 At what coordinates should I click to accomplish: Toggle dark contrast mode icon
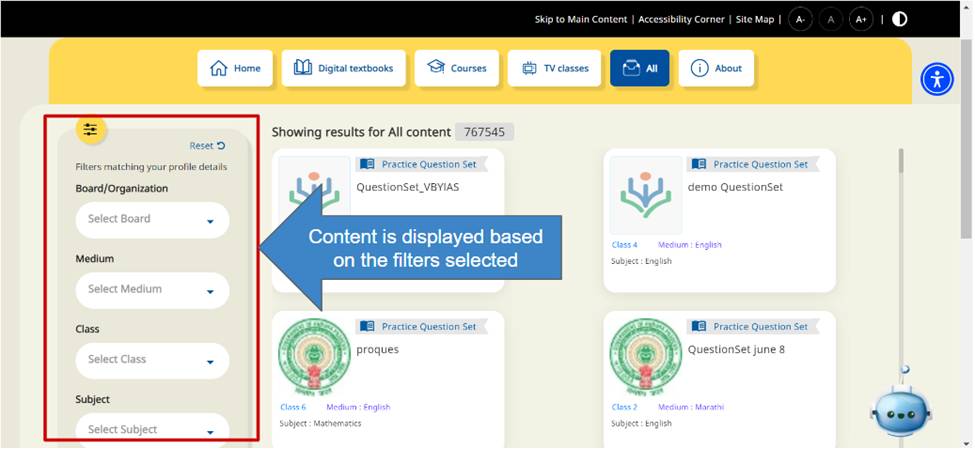900,19
